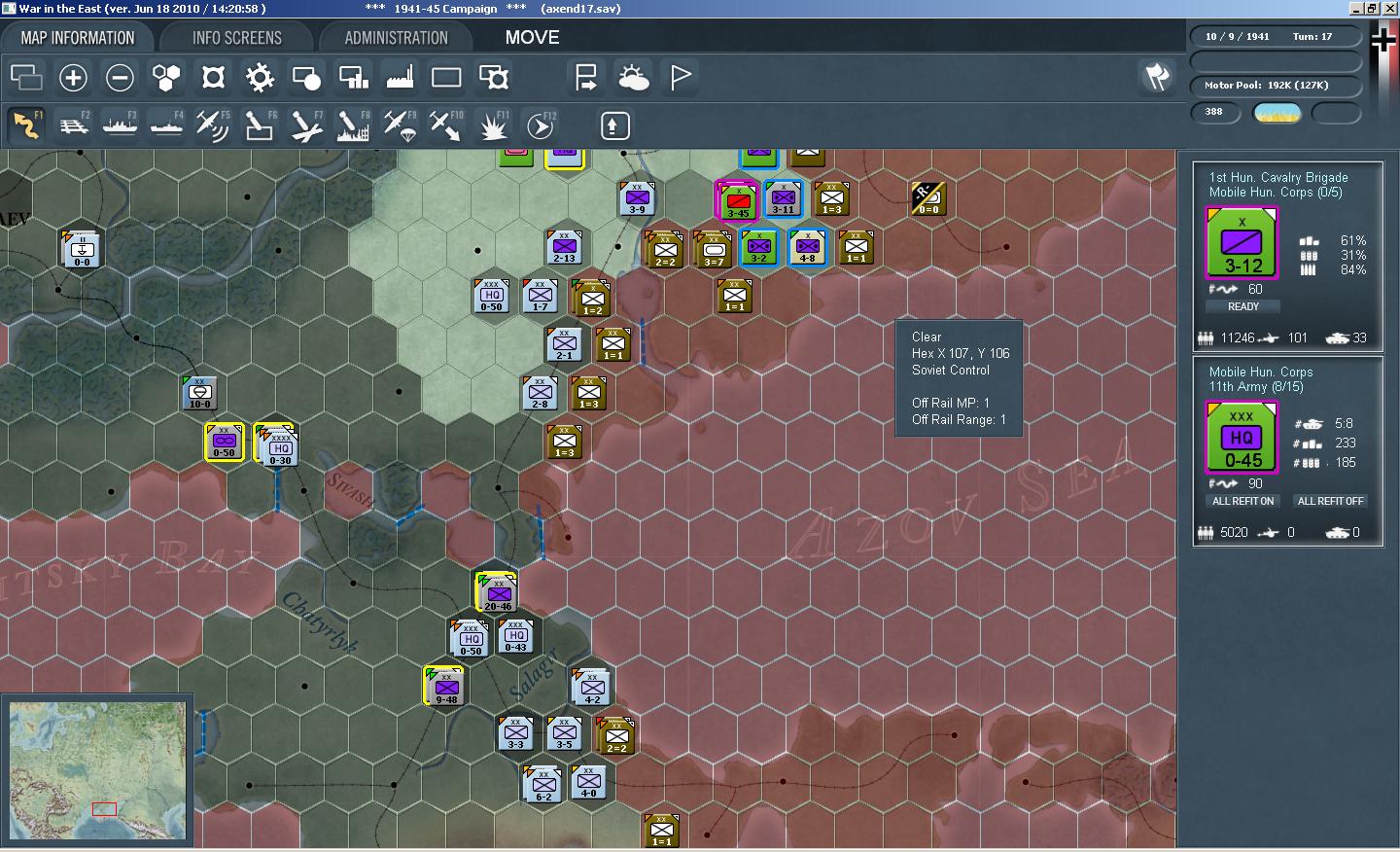
Task: Zoom in the map with plus icon
Action: [73, 78]
